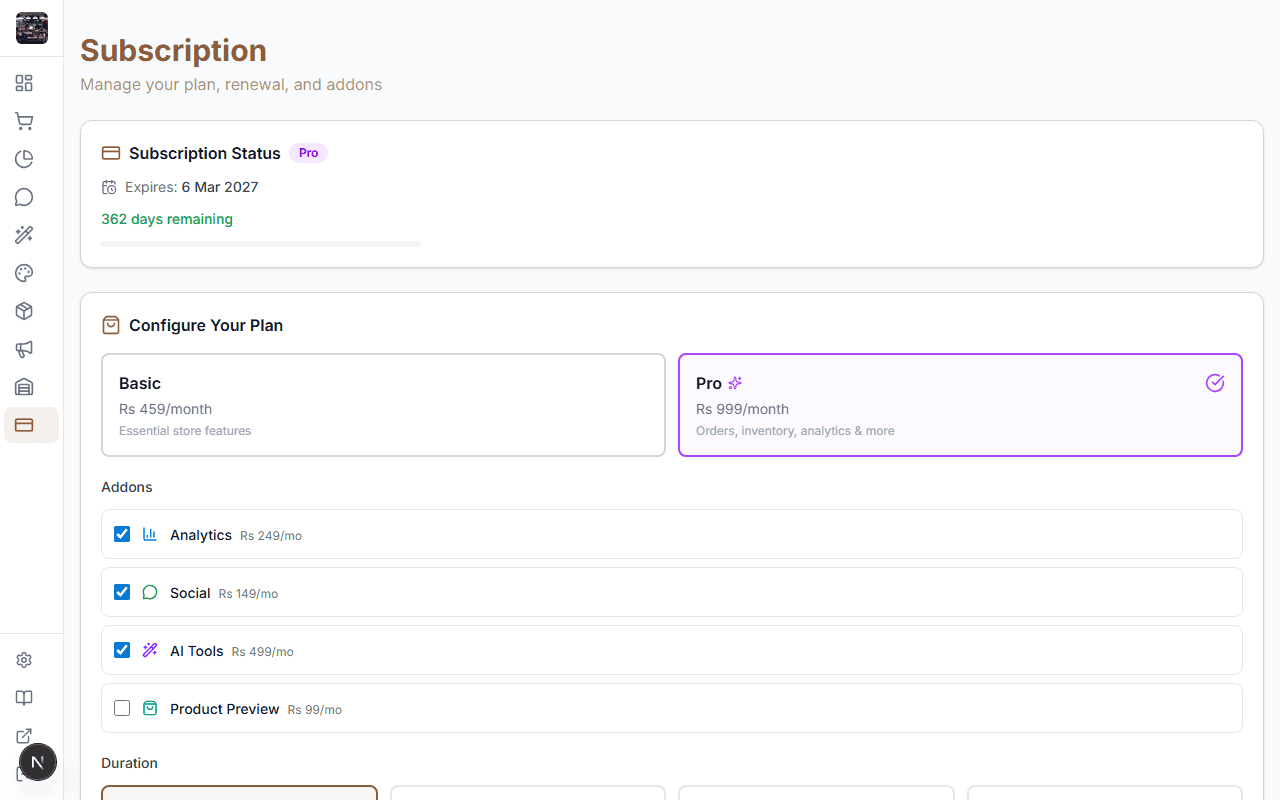
Task: Select the storefront icon in sidebar
Action: [x=24, y=387]
